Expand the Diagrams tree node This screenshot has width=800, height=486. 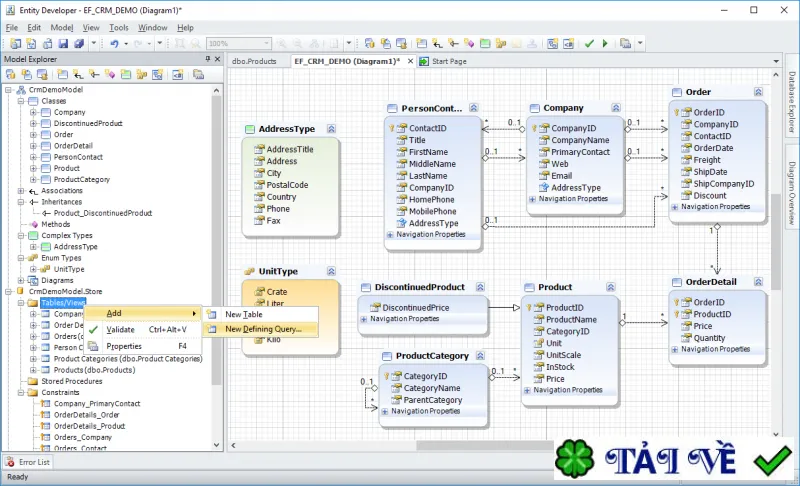click(21, 280)
